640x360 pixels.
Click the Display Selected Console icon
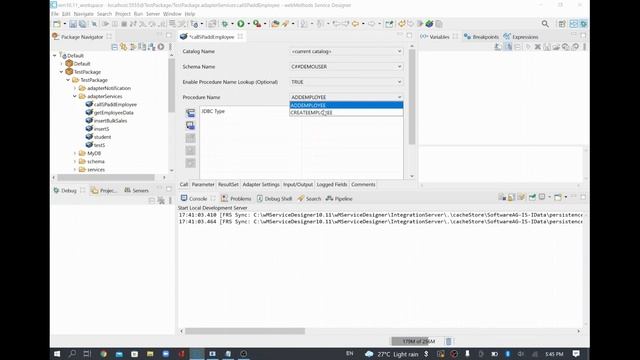pyautogui.click(x=542, y=198)
